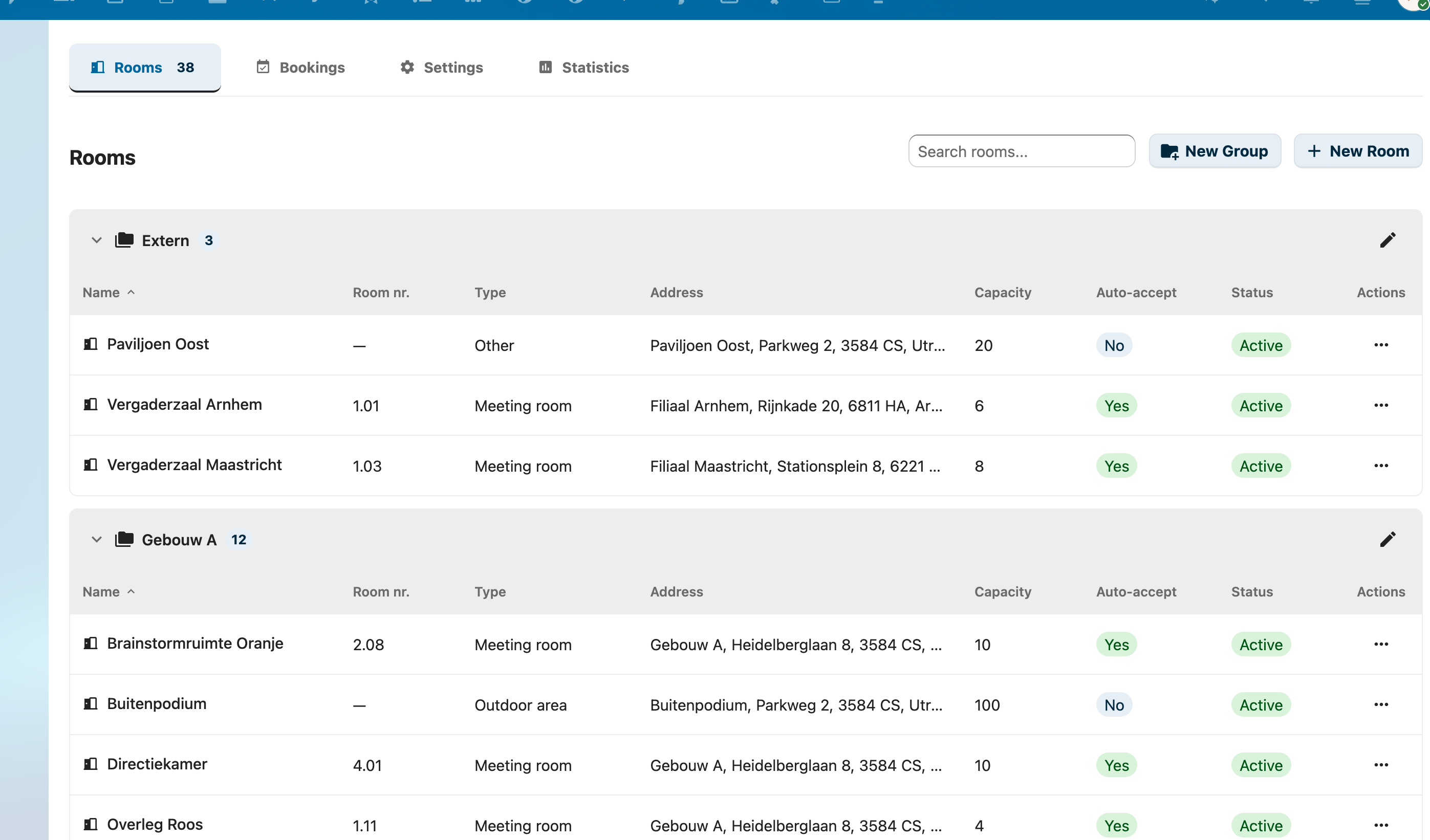Open three-dot menu for Directiekamer row
The height and width of the screenshot is (840, 1430).
(x=1381, y=765)
